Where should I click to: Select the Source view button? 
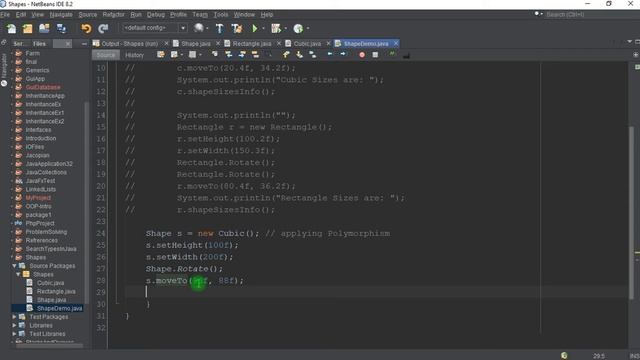point(106,55)
